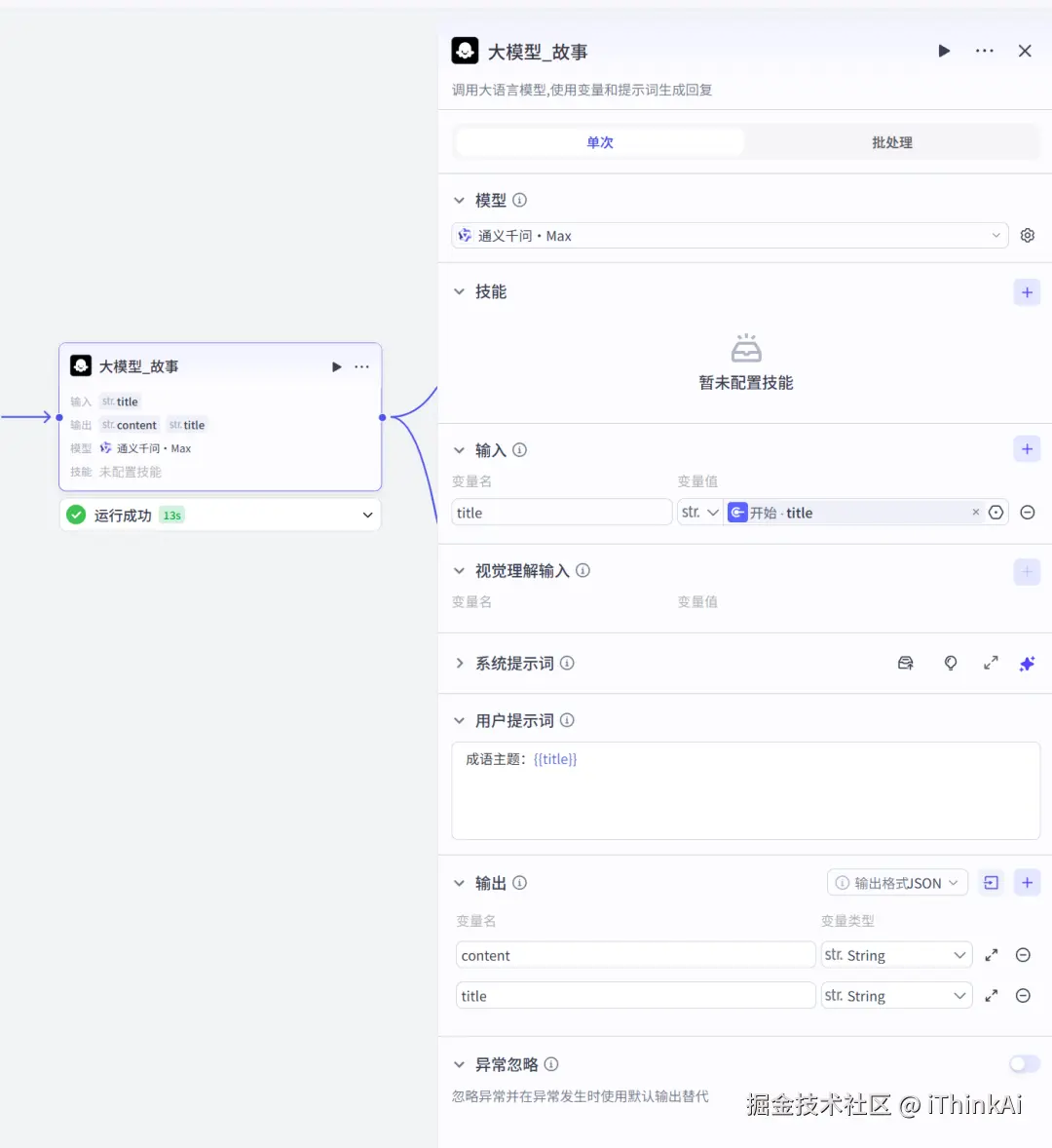Collapse the 输入 section
Viewport: 1052px width, 1148px height.
[x=460, y=449]
